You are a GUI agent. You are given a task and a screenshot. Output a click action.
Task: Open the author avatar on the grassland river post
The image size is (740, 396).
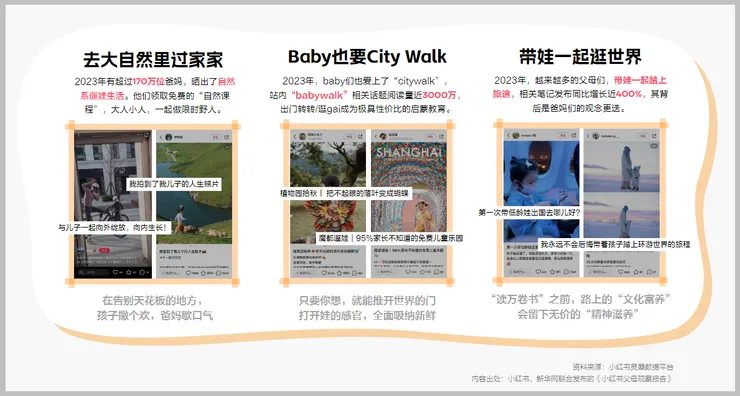coord(168,137)
